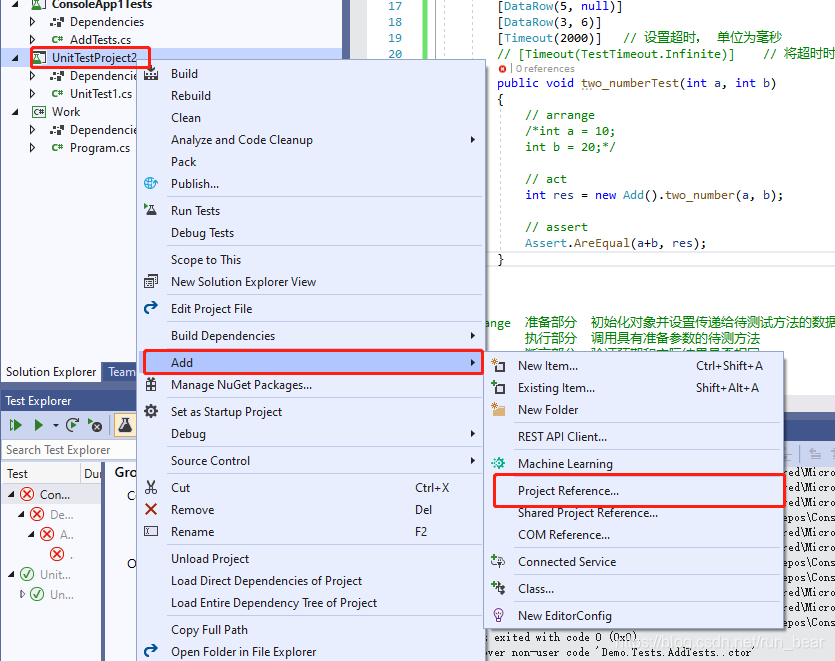Open Source Control submenu
This screenshot has width=835, height=661.
coord(312,461)
